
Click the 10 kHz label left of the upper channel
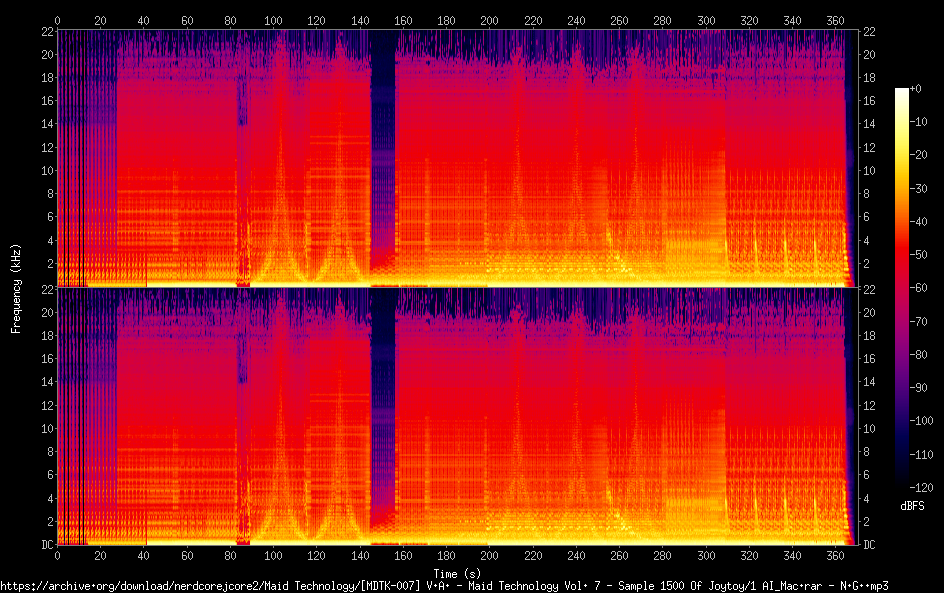click(x=46, y=171)
